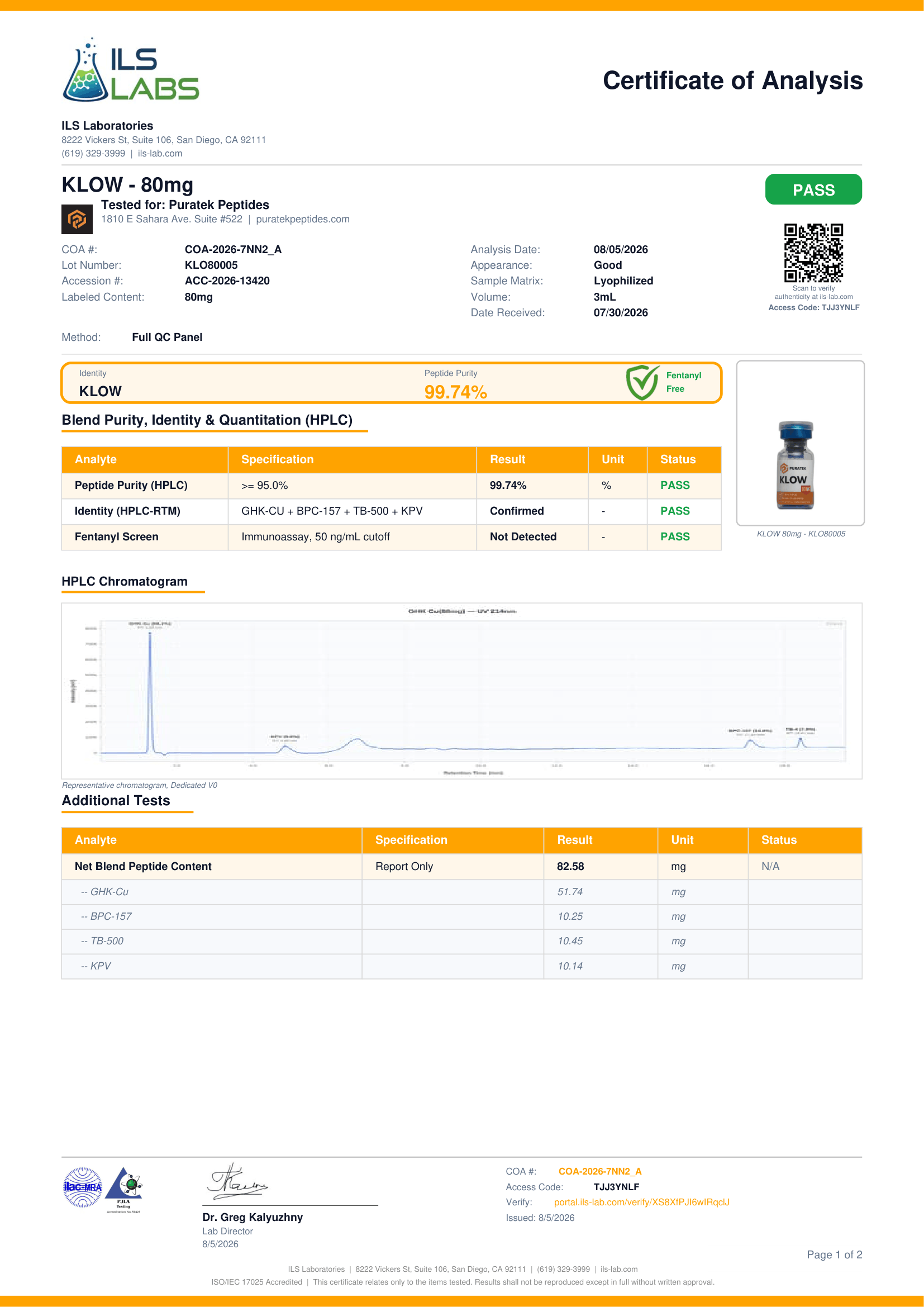This screenshot has height=1307, width=924.
Task: Click the HPLC chromatogram chart
Action: [461, 691]
